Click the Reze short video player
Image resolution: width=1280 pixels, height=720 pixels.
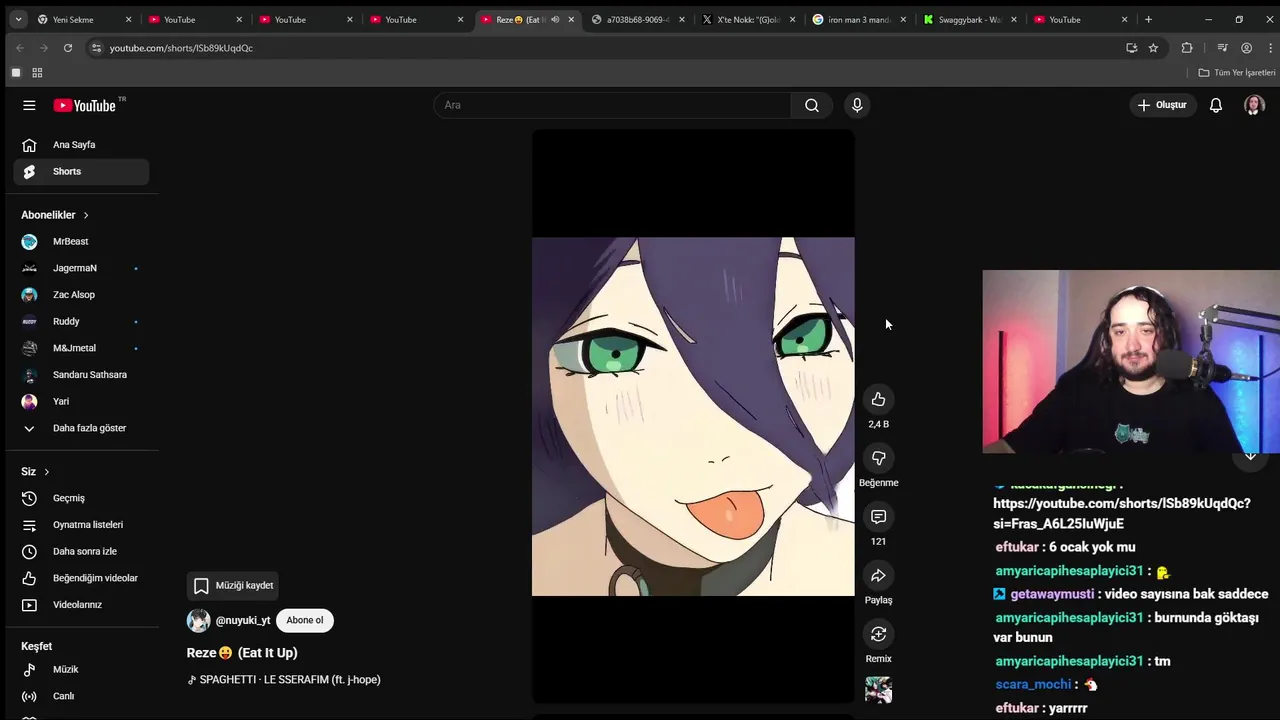pos(693,416)
